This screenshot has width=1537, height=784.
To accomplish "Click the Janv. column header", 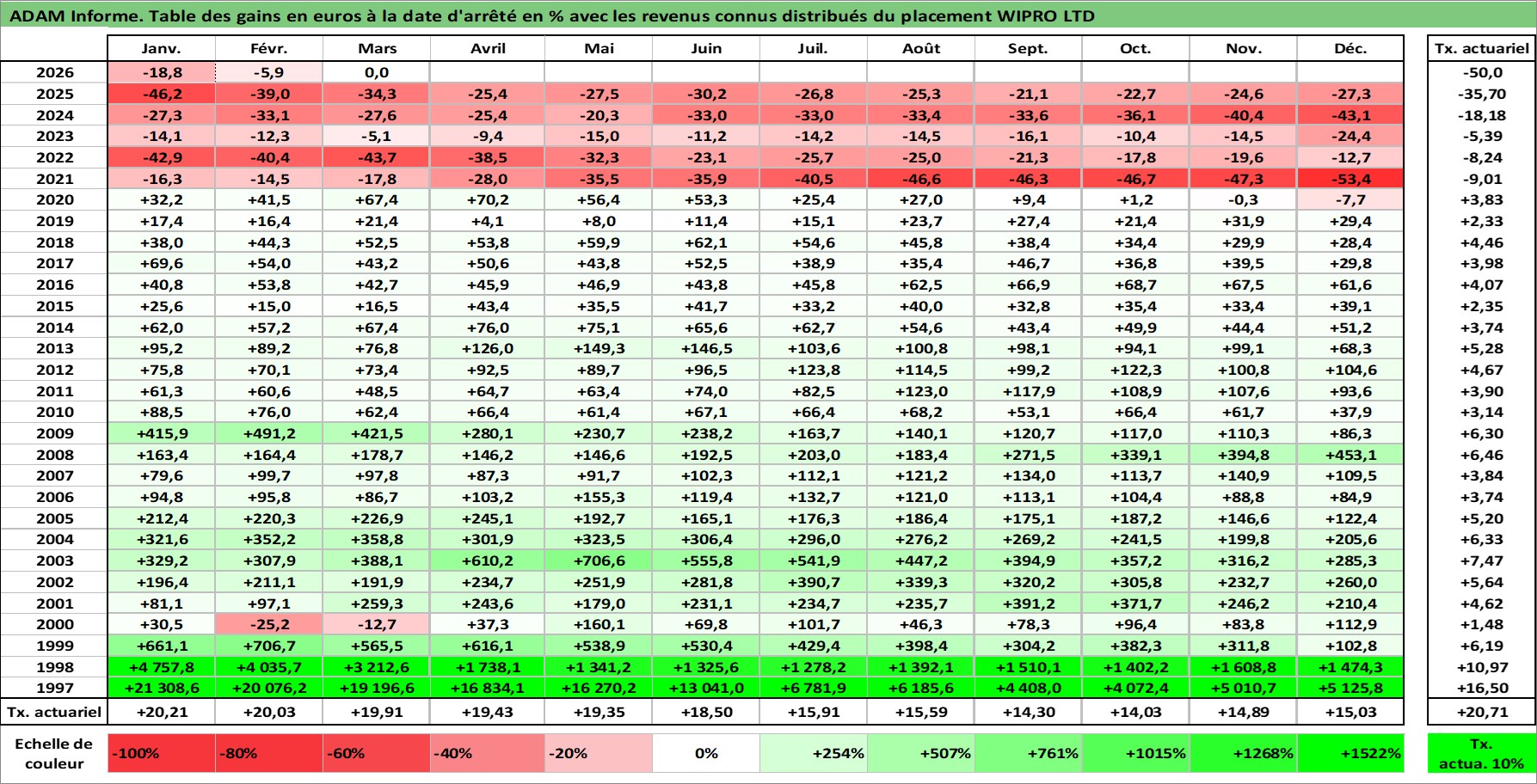I will coord(161,48).
